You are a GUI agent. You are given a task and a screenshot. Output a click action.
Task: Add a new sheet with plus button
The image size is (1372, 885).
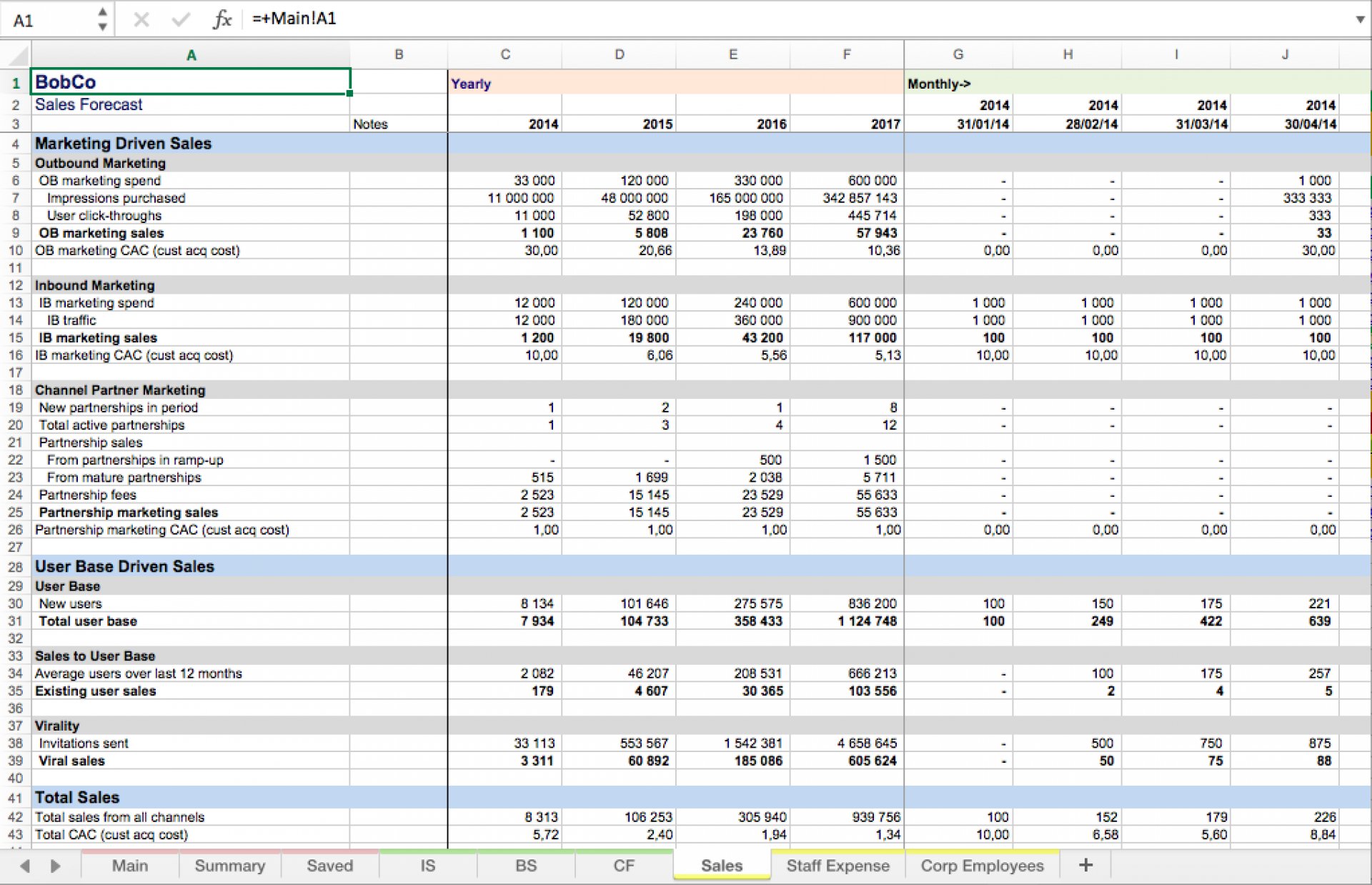[1085, 865]
